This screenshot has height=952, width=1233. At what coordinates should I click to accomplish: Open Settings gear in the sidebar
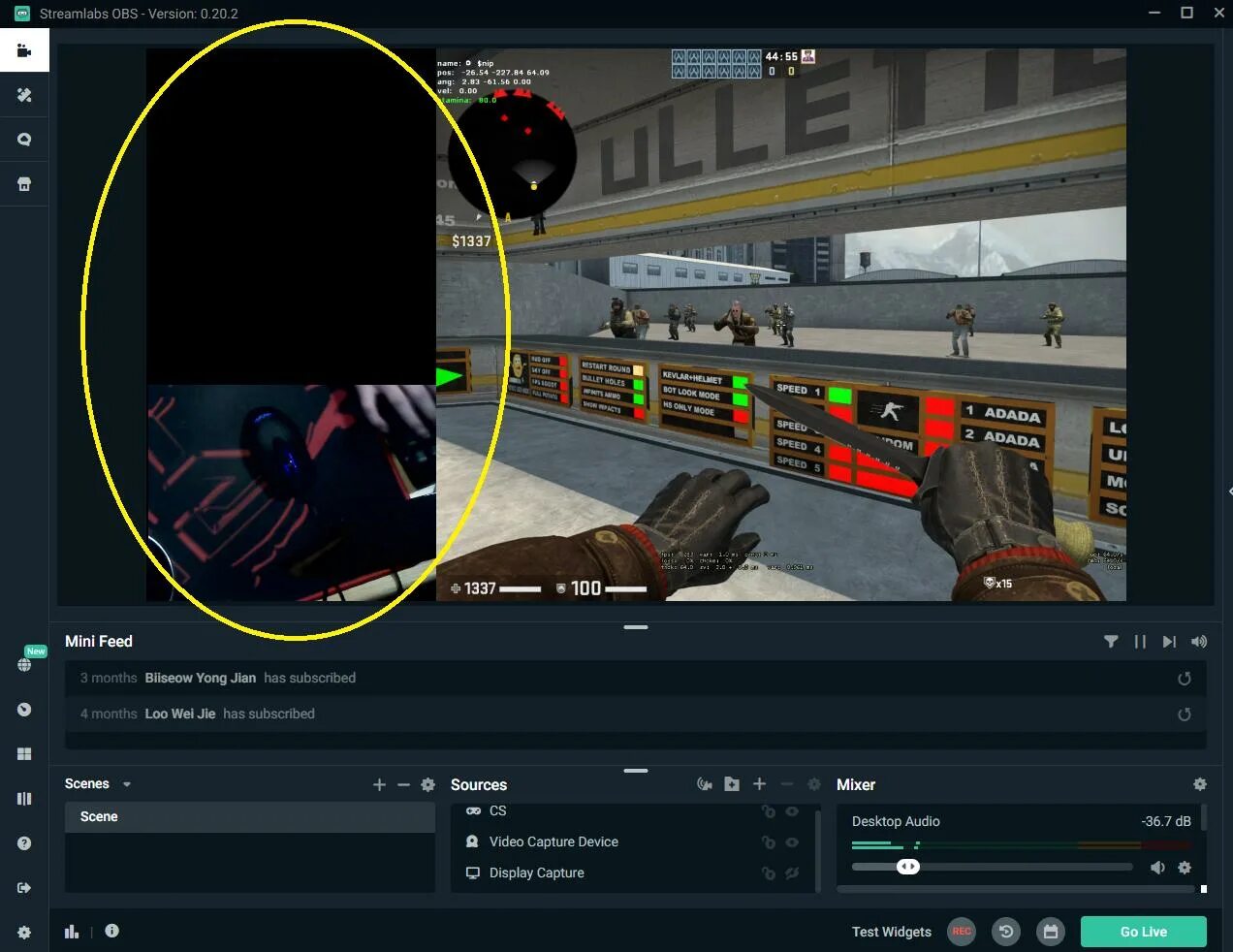coord(24,933)
